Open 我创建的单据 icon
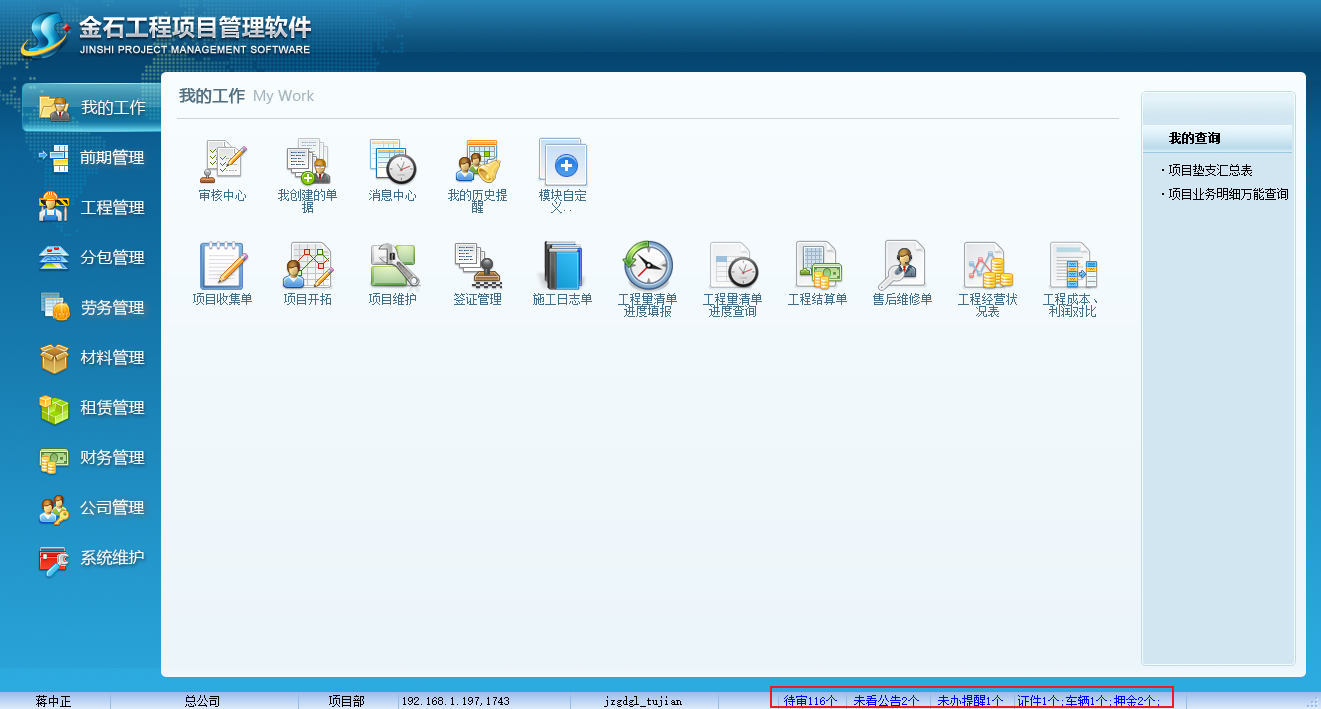1321x709 pixels. pos(307,162)
